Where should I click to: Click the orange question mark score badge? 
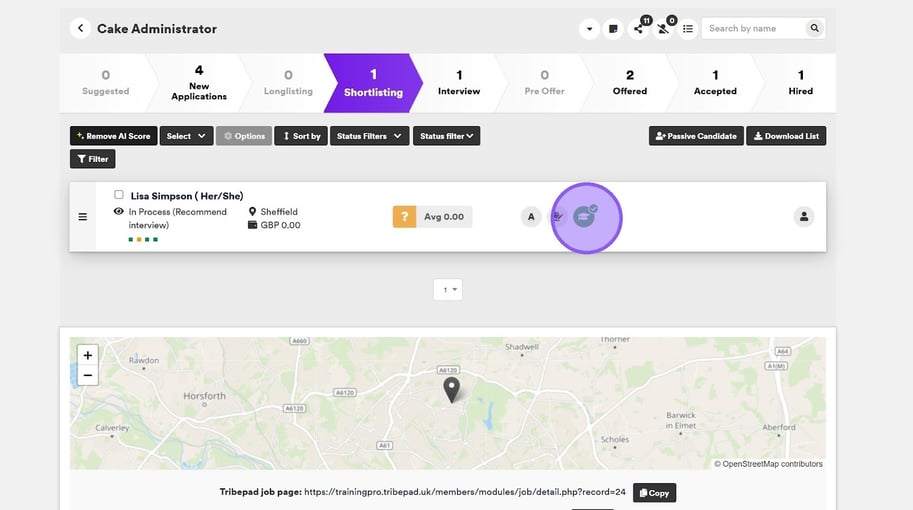pyautogui.click(x=404, y=217)
